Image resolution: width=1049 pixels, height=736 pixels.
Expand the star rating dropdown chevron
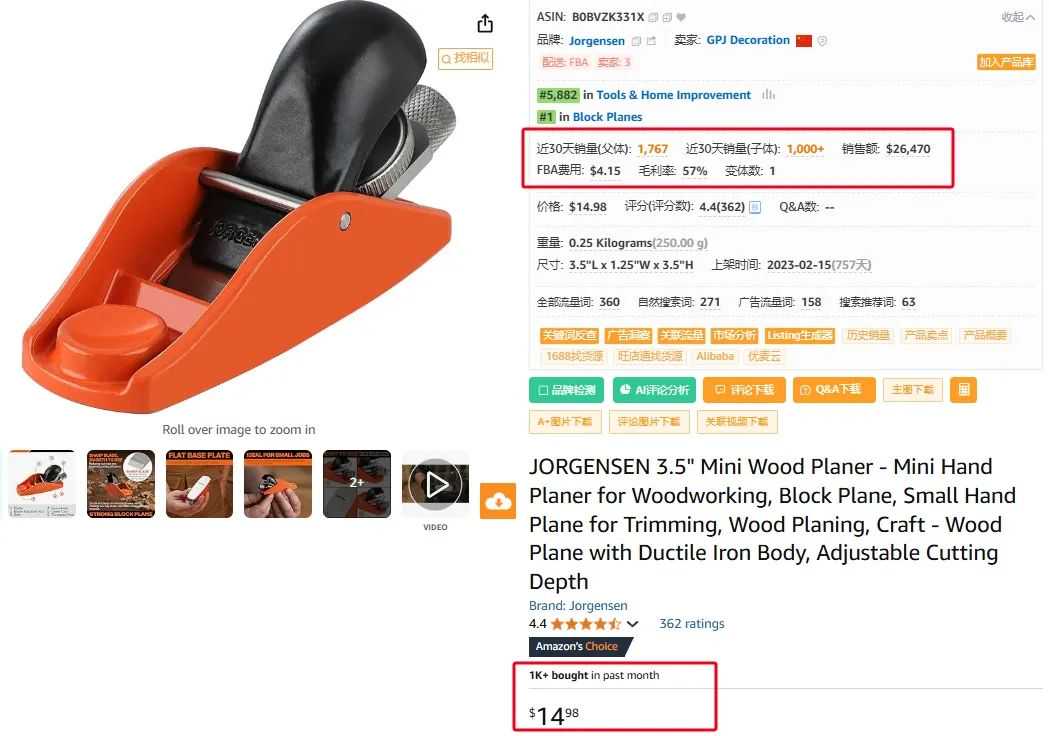click(x=632, y=624)
